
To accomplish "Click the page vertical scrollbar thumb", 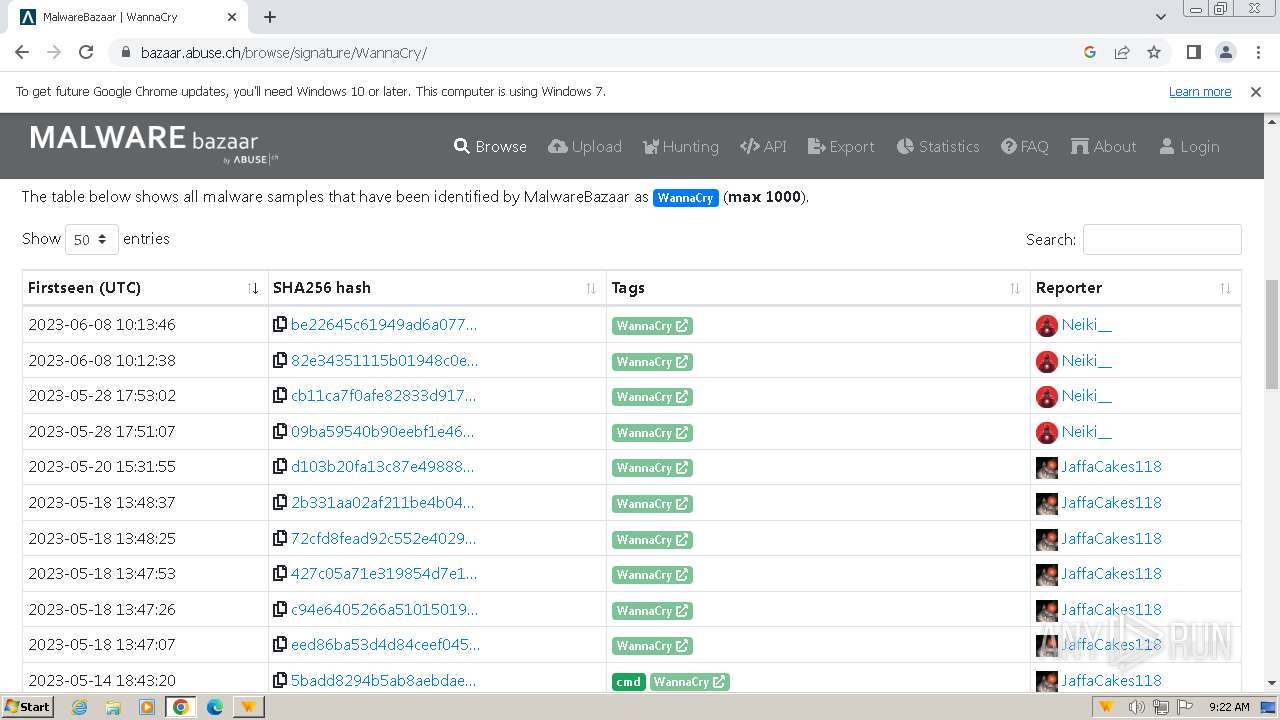I will (1272, 335).
